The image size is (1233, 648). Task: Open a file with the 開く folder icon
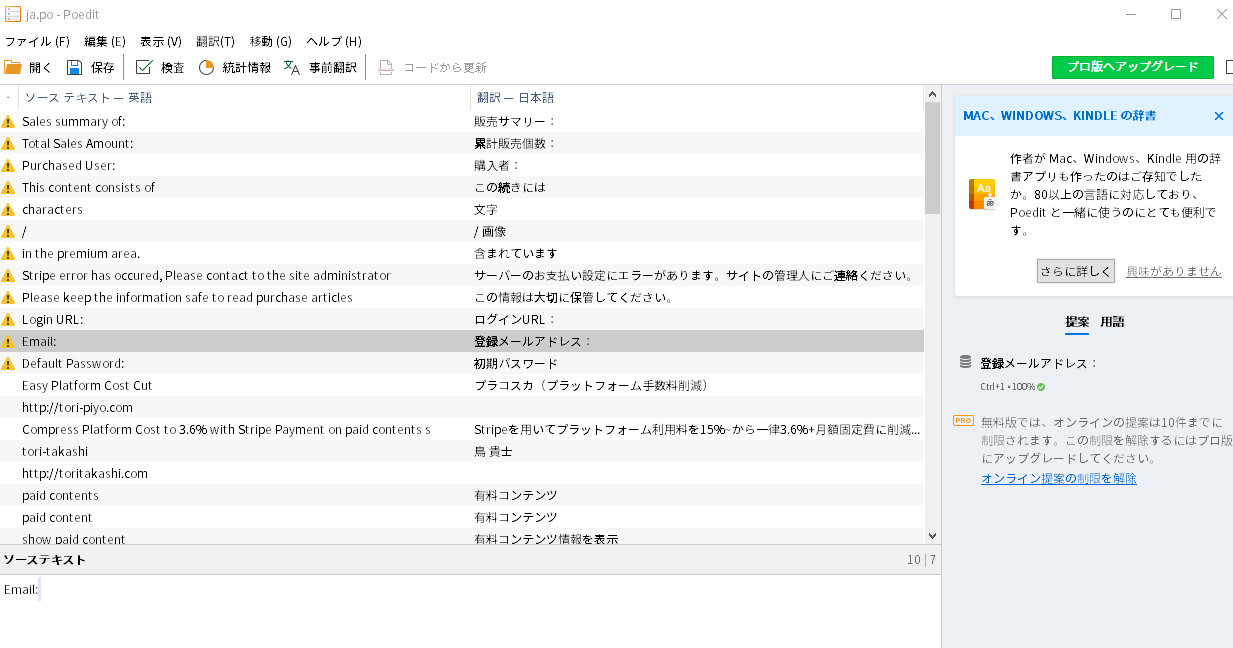tap(13, 67)
